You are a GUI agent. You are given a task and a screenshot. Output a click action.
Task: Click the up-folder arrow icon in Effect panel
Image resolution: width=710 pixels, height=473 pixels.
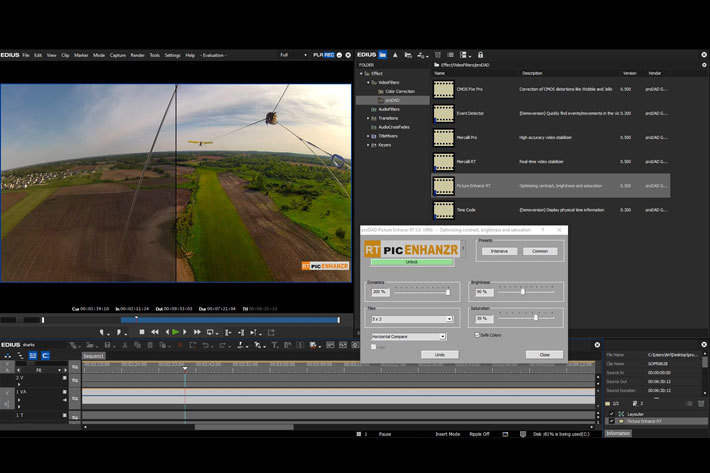(395, 55)
